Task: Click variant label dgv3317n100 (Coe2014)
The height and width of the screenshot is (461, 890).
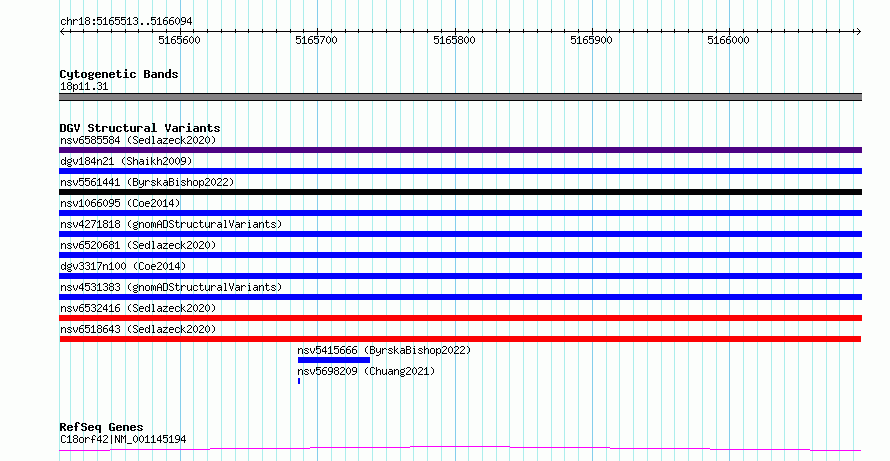Action: [x=123, y=266]
